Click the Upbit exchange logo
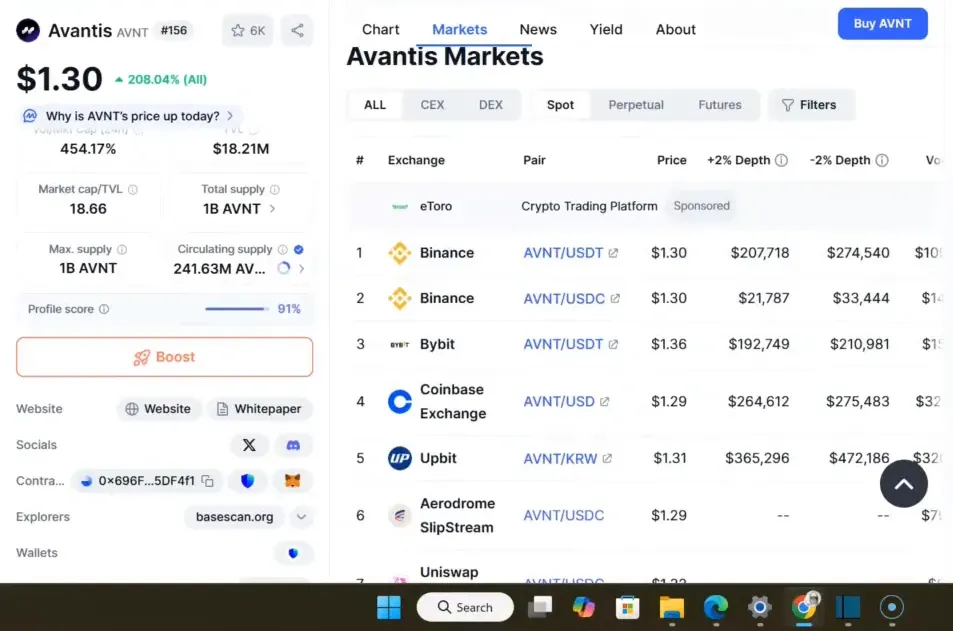This screenshot has height=631, width=953. pyautogui.click(x=399, y=458)
